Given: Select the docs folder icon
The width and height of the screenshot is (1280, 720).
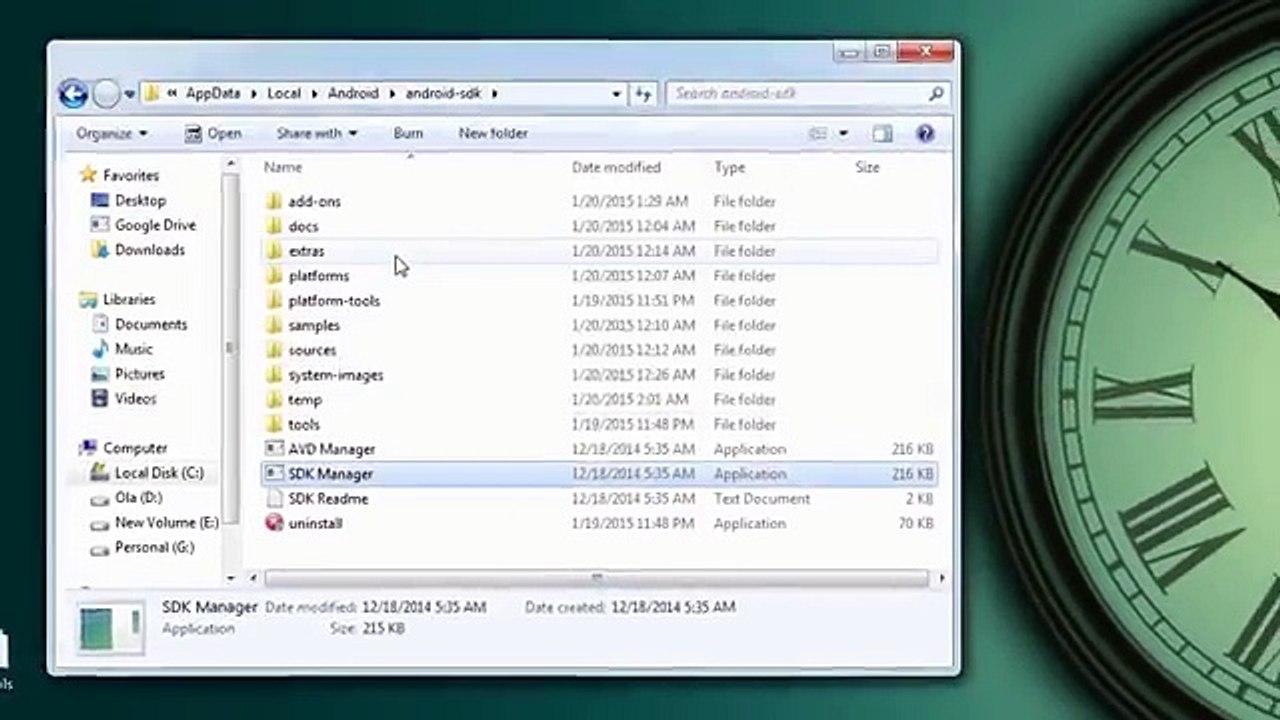Looking at the screenshot, I should [275, 226].
